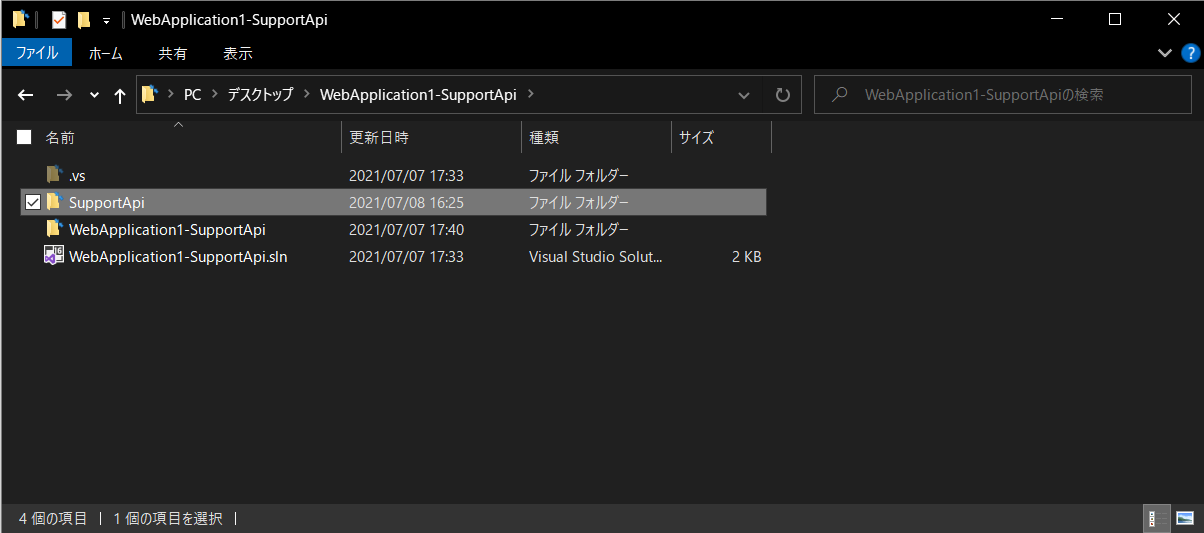This screenshot has width=1204, height=533.
Task: Minimize the Explorer window
Action: 1059,19
